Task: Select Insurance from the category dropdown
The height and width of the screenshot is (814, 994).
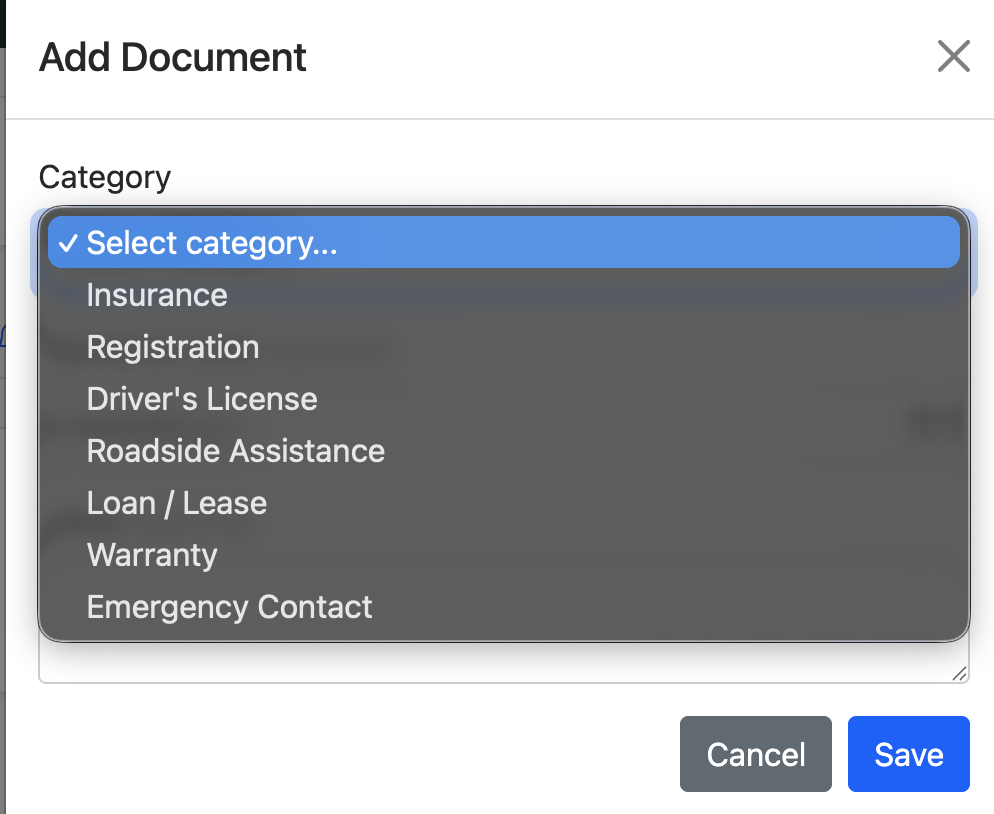Action: tap(156, 294)
